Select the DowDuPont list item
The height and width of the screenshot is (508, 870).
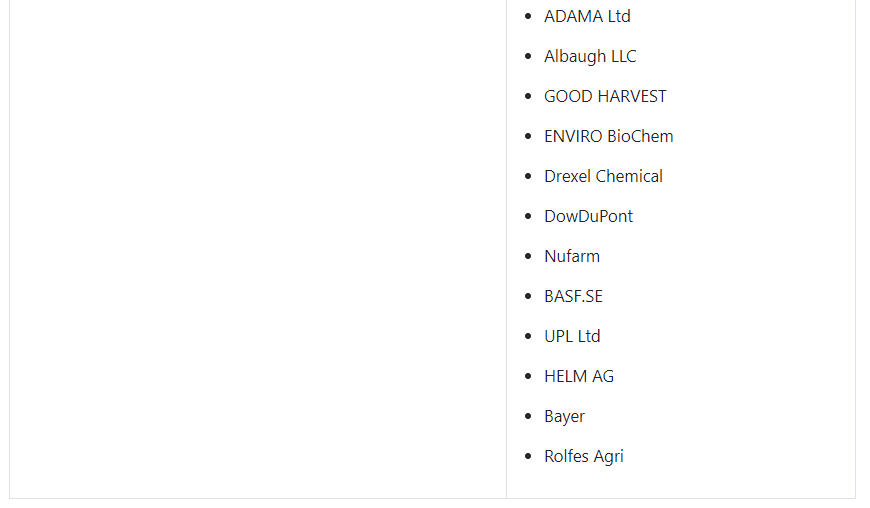(x=588, y=216)
